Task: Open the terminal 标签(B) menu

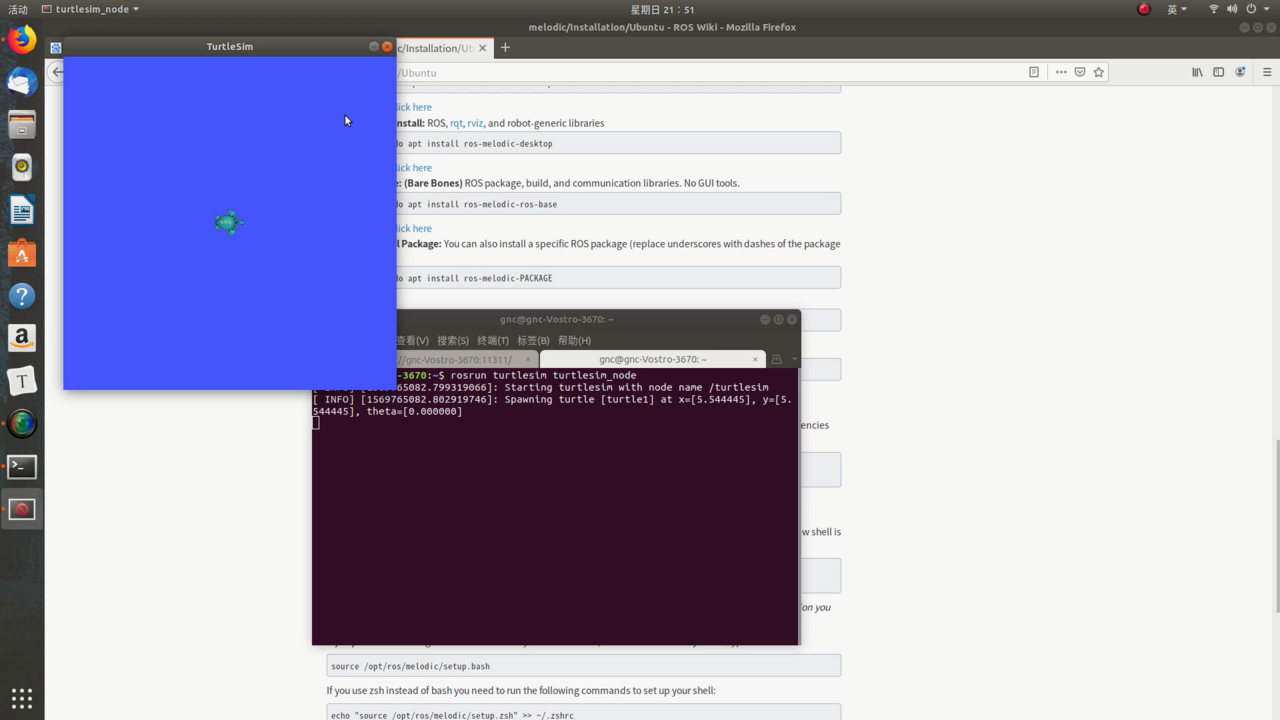Action: [533, 340]
